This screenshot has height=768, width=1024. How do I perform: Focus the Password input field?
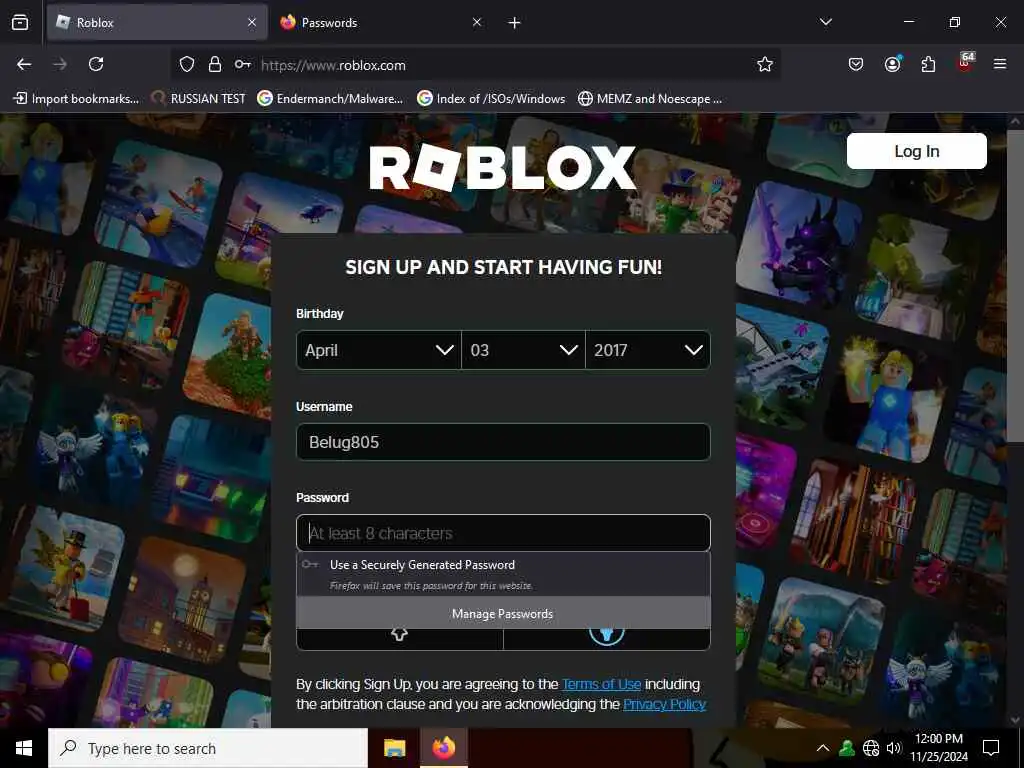[503, 533]
